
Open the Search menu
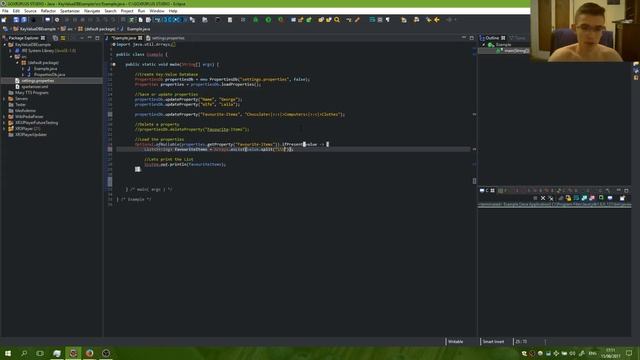point(110,11)
